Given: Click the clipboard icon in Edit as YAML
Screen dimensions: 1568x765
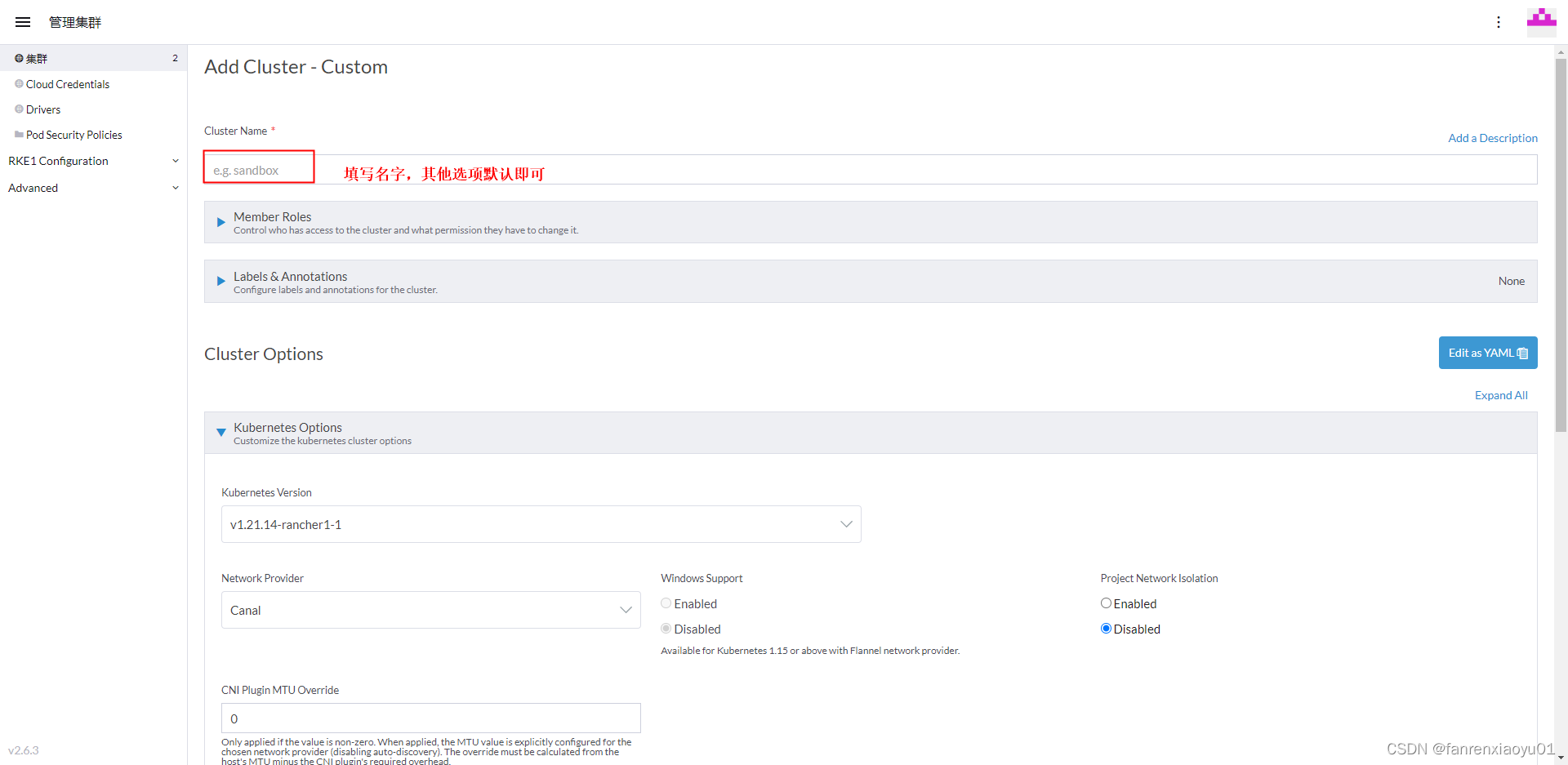Looking at the screenshot, I should (1522, 354).
